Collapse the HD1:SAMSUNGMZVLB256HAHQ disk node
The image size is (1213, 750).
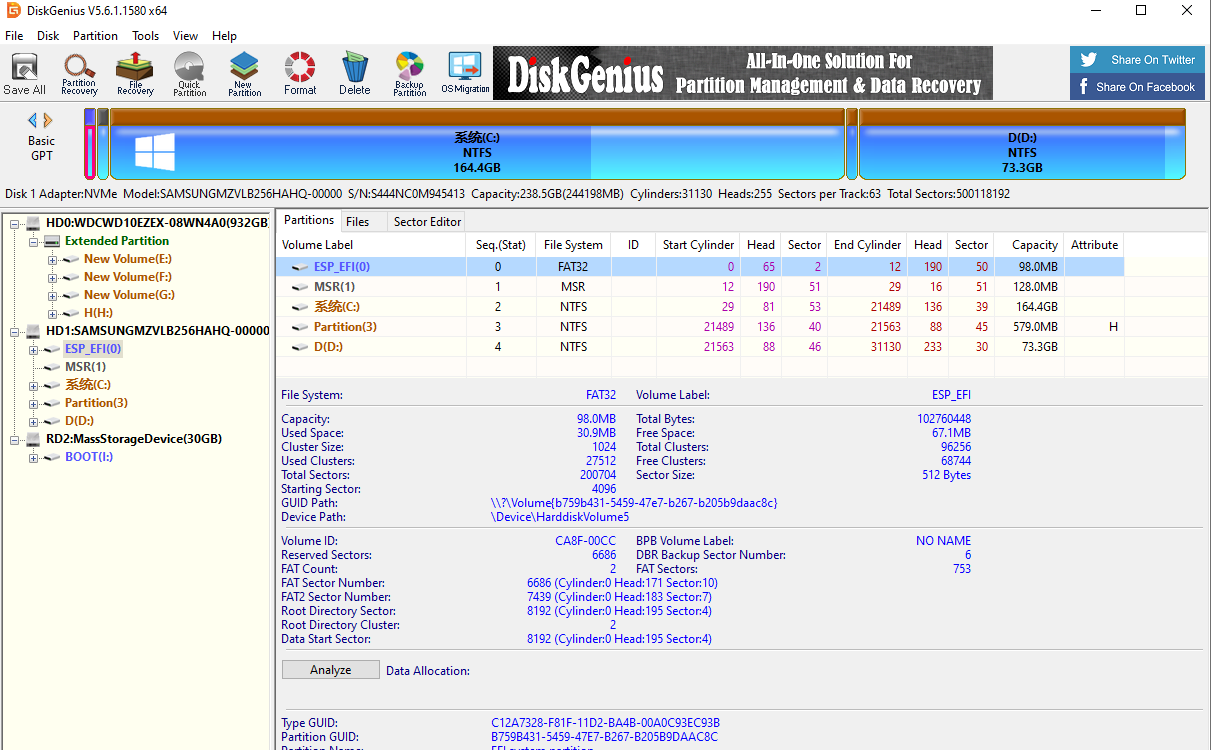coord(15,331)
